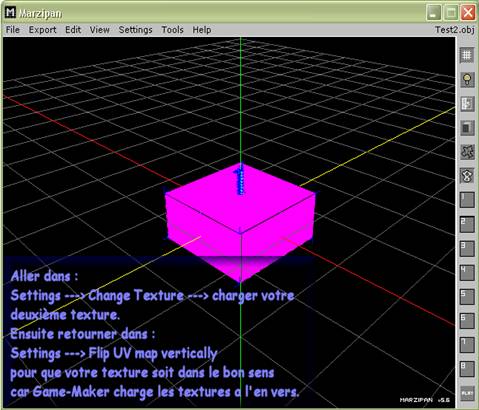Toggle the light bulb lighting icon
479x410 pixels.
pos(467,80)
